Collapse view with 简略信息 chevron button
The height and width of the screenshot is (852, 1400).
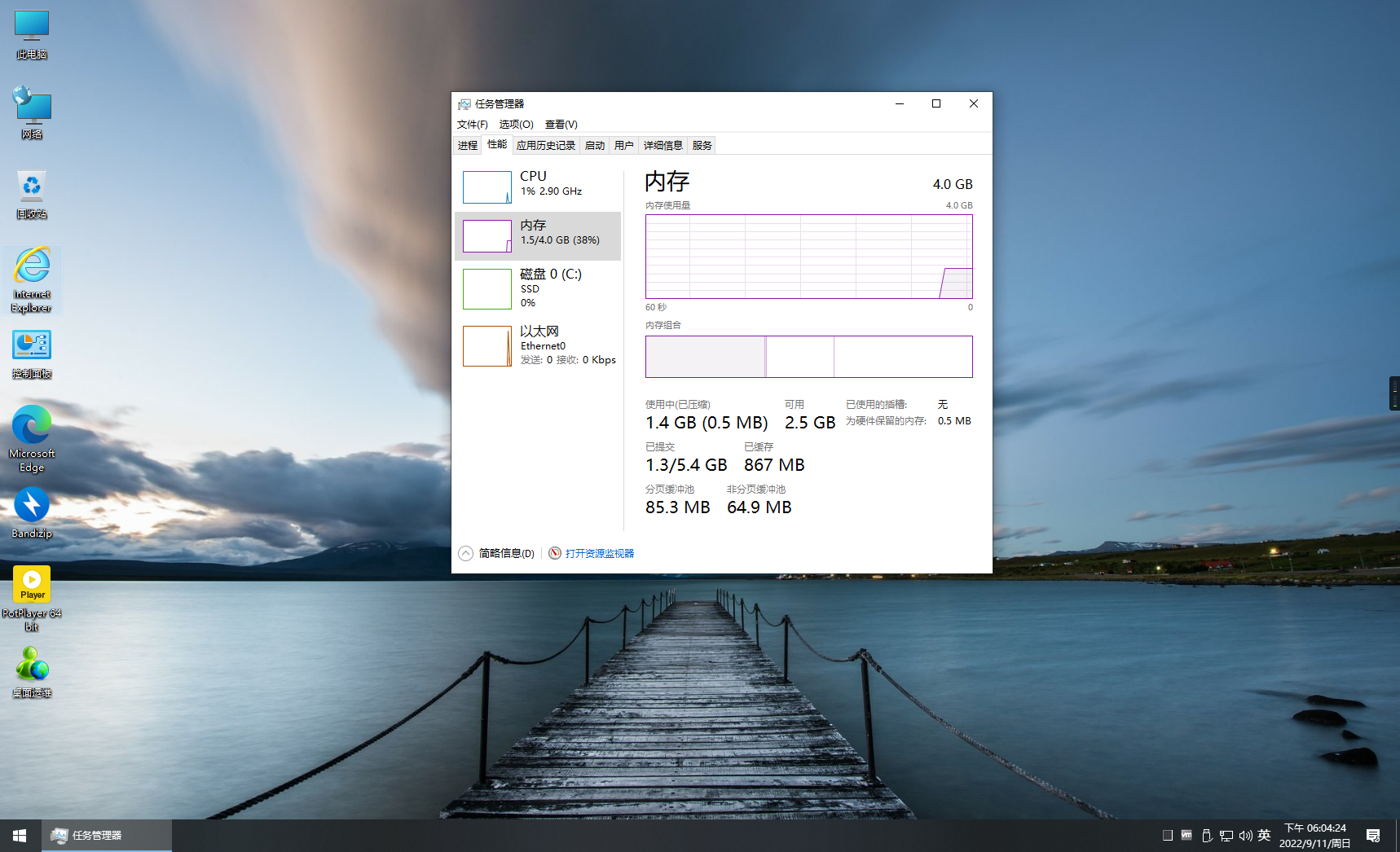click(465, 554)
